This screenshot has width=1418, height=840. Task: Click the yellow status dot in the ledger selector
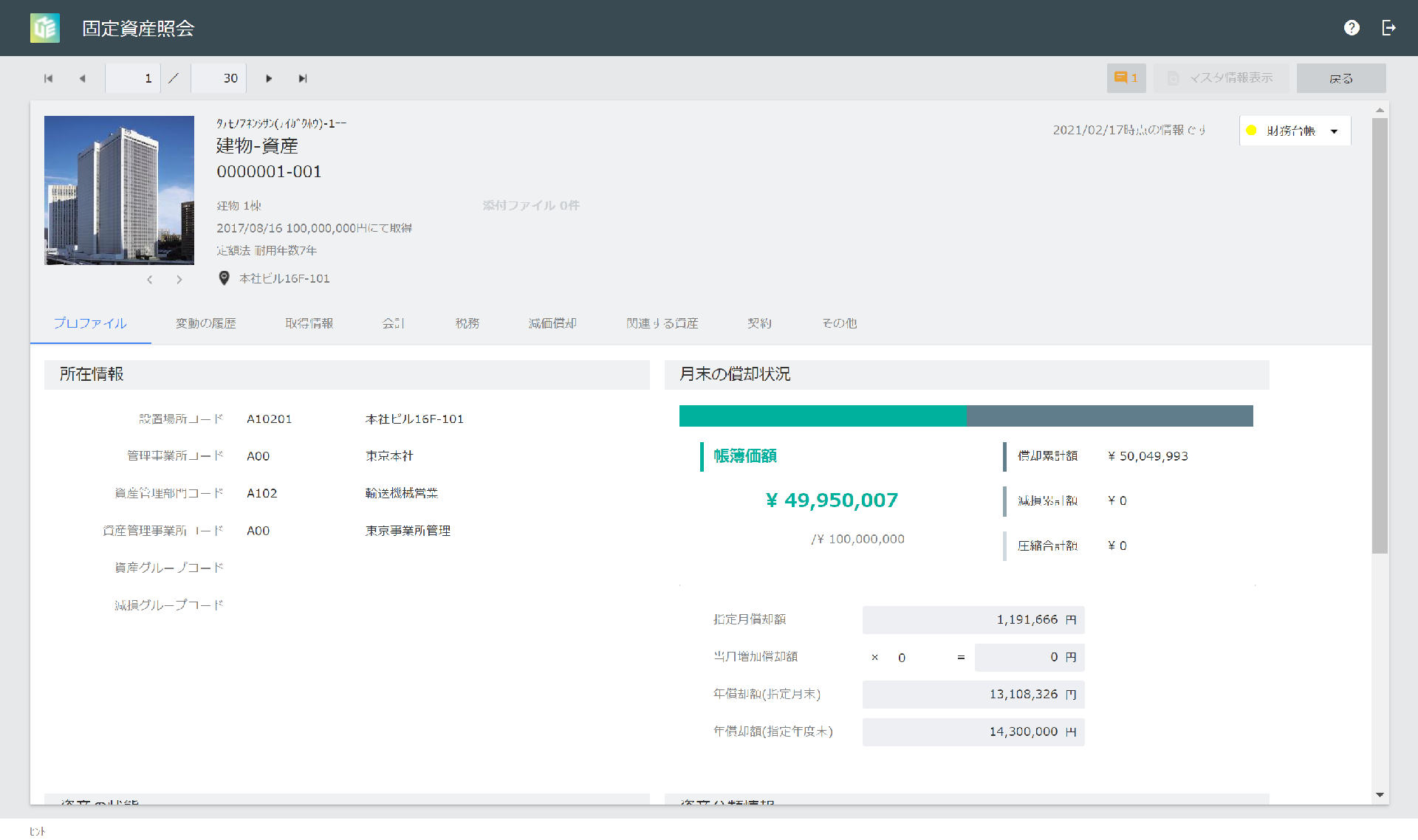click(1251, 130)
